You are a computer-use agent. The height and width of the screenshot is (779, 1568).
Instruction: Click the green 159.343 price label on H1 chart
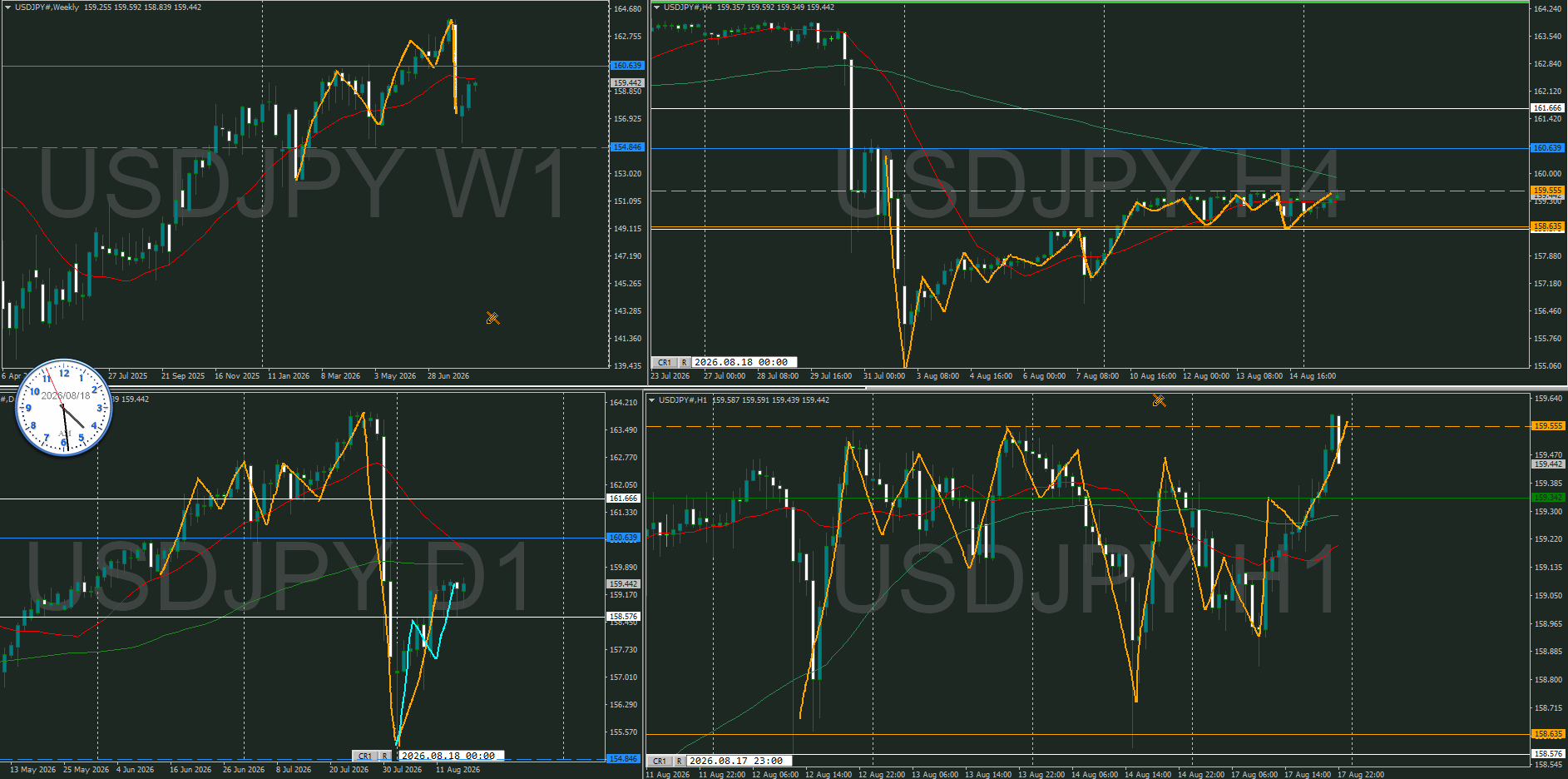click(x=1548, y=498)
